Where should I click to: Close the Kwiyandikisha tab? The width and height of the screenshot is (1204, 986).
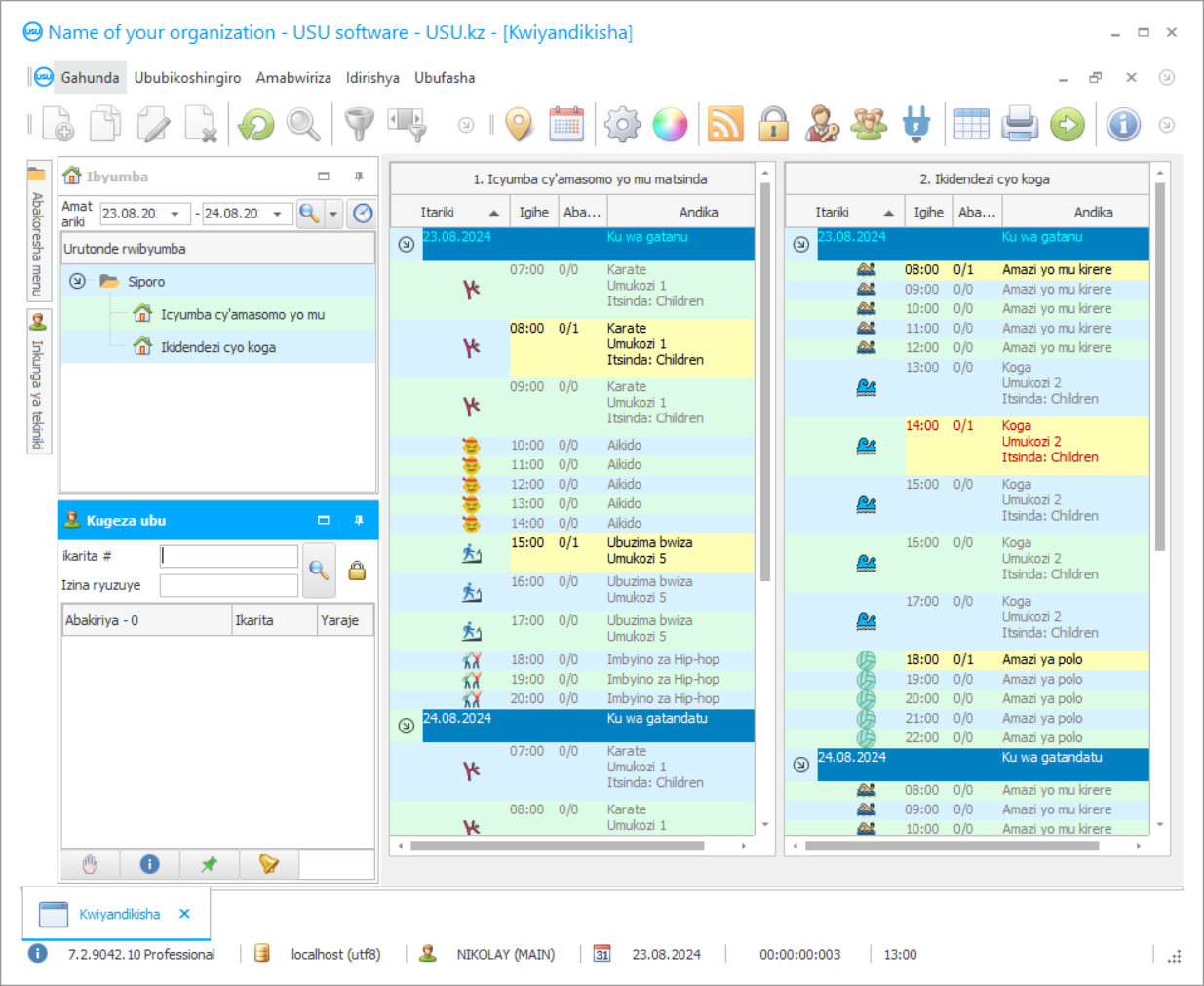pyautogui.click(x=184, y=914)
